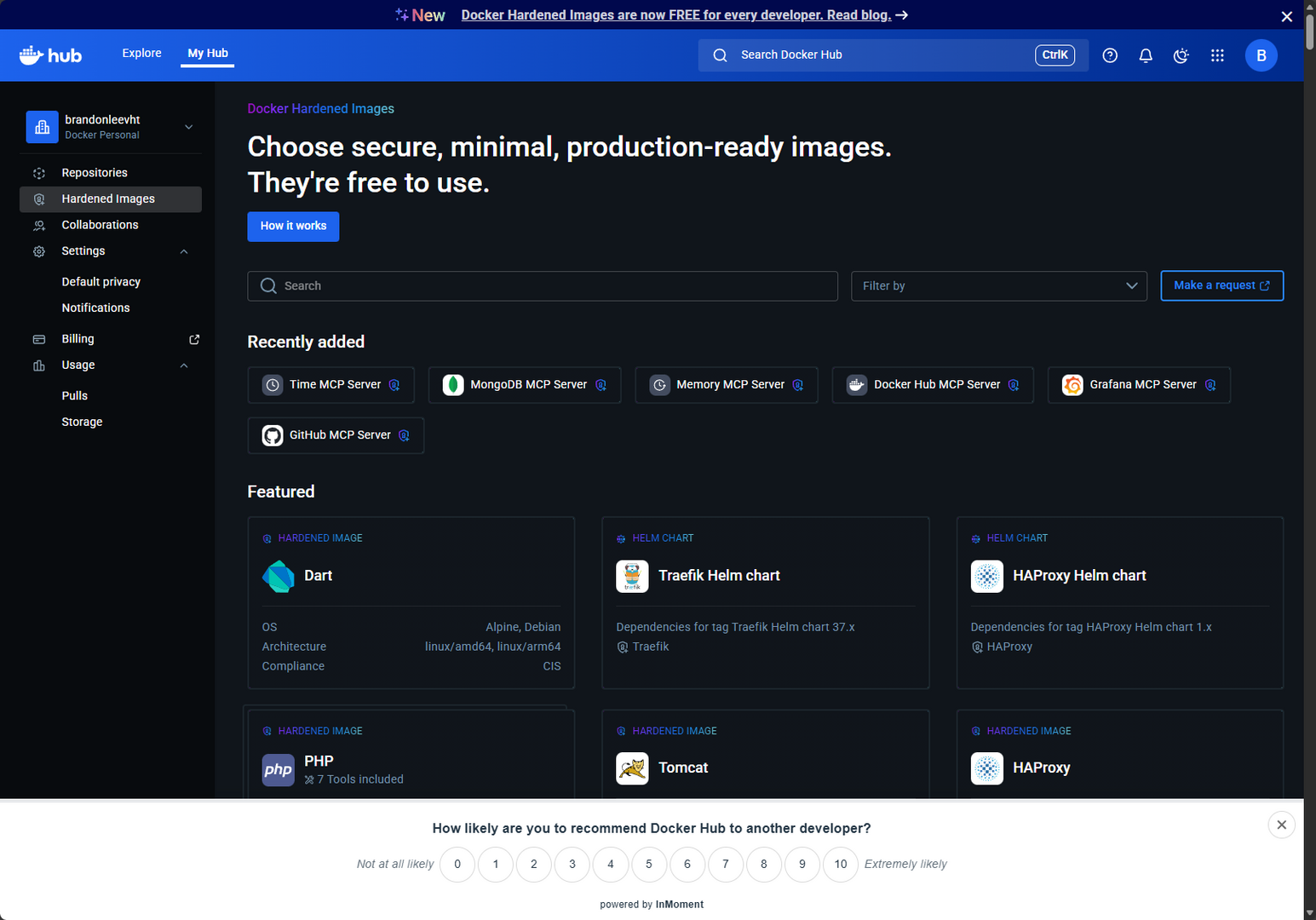Click the How it works button
Viewport: 1316px width, 920px height.
click(293, 227)
